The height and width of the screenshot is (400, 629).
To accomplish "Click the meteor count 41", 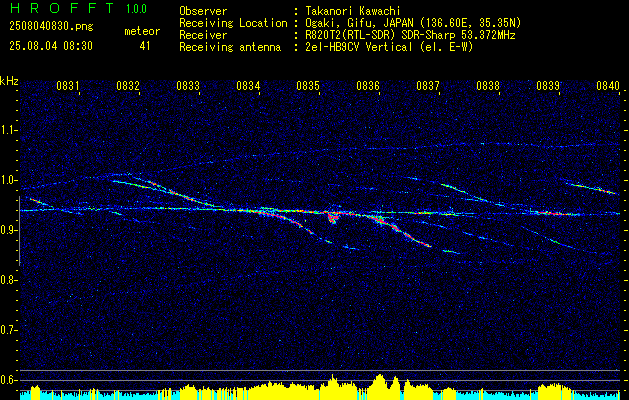I will 145,46.
